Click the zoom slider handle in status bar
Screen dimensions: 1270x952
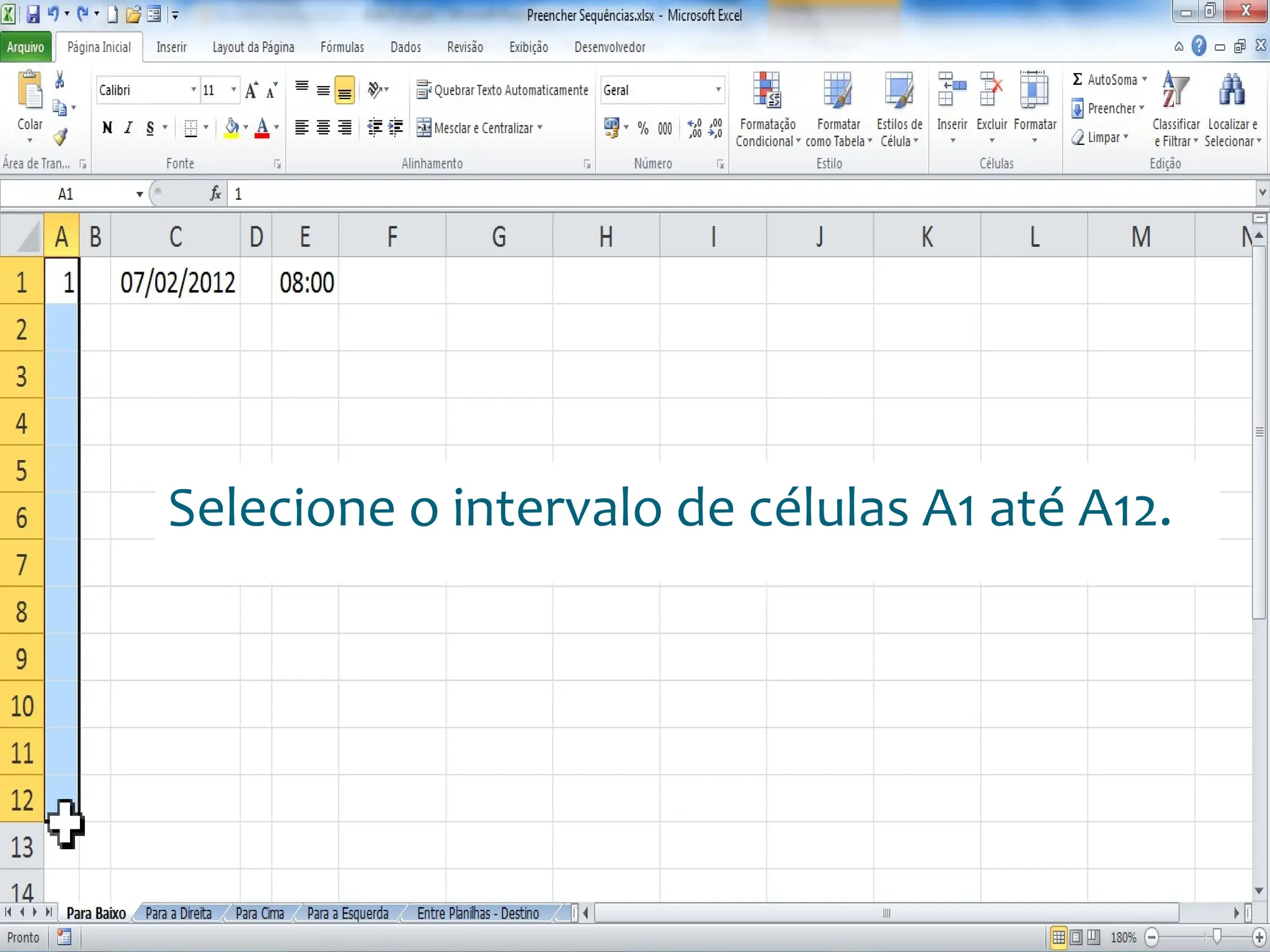(x=1217, y=937)
